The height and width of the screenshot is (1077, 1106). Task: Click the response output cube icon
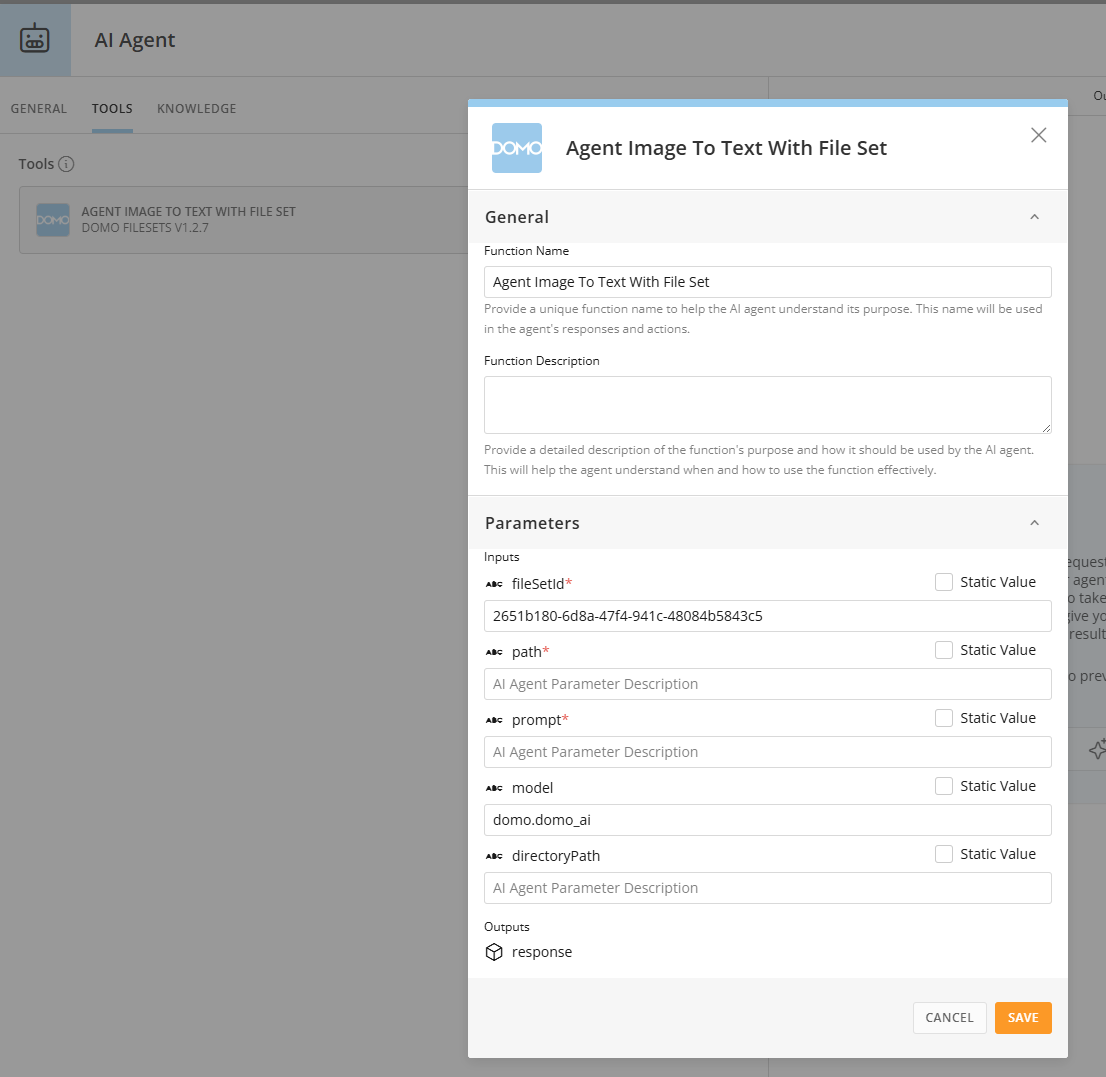493,952
